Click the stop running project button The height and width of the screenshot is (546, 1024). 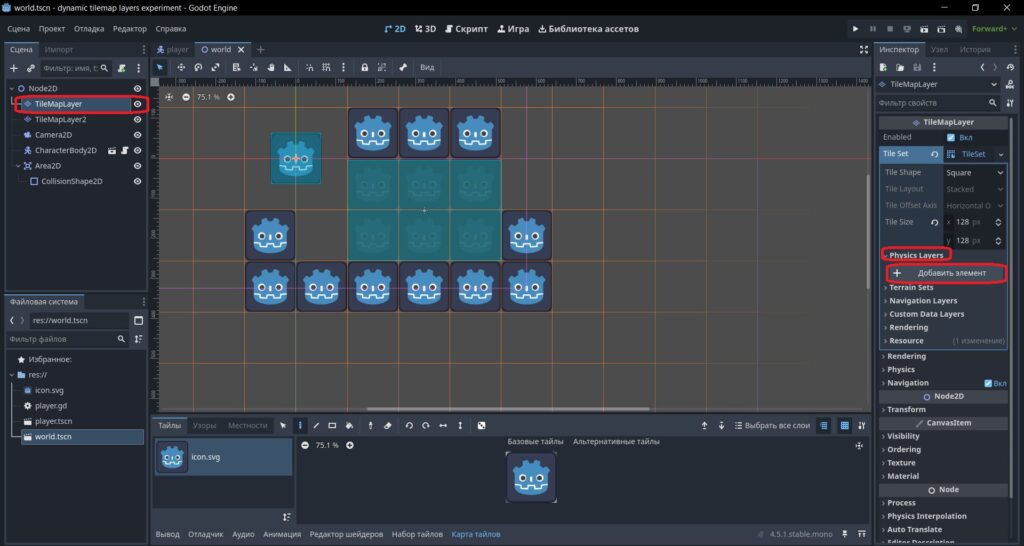tap(889, 29)
